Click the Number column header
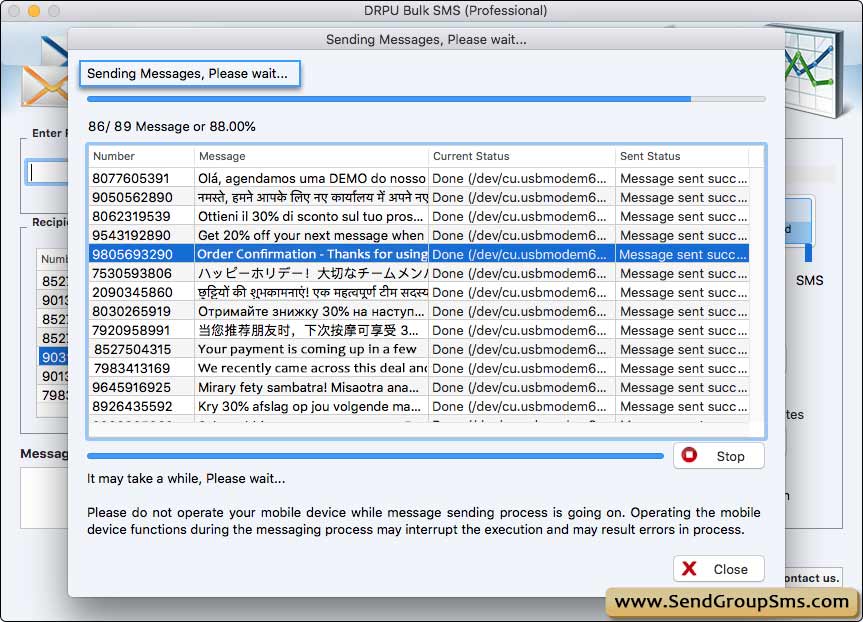The height and width of the screenshot is (622, 863). (x=141, y=156)
